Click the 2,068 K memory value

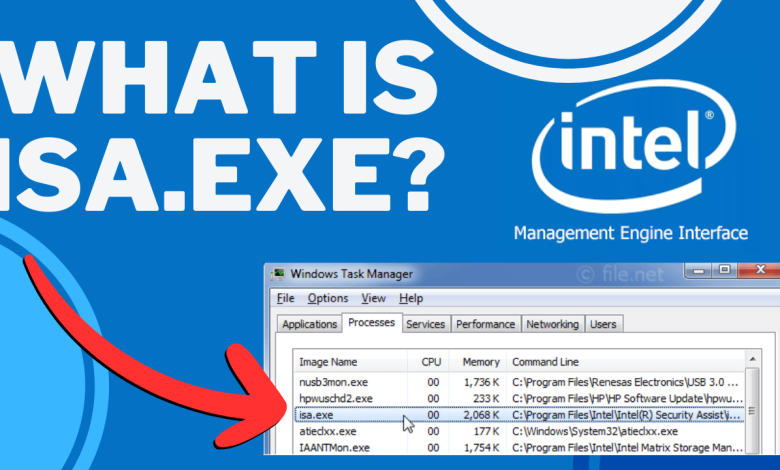tap(482, 415)
